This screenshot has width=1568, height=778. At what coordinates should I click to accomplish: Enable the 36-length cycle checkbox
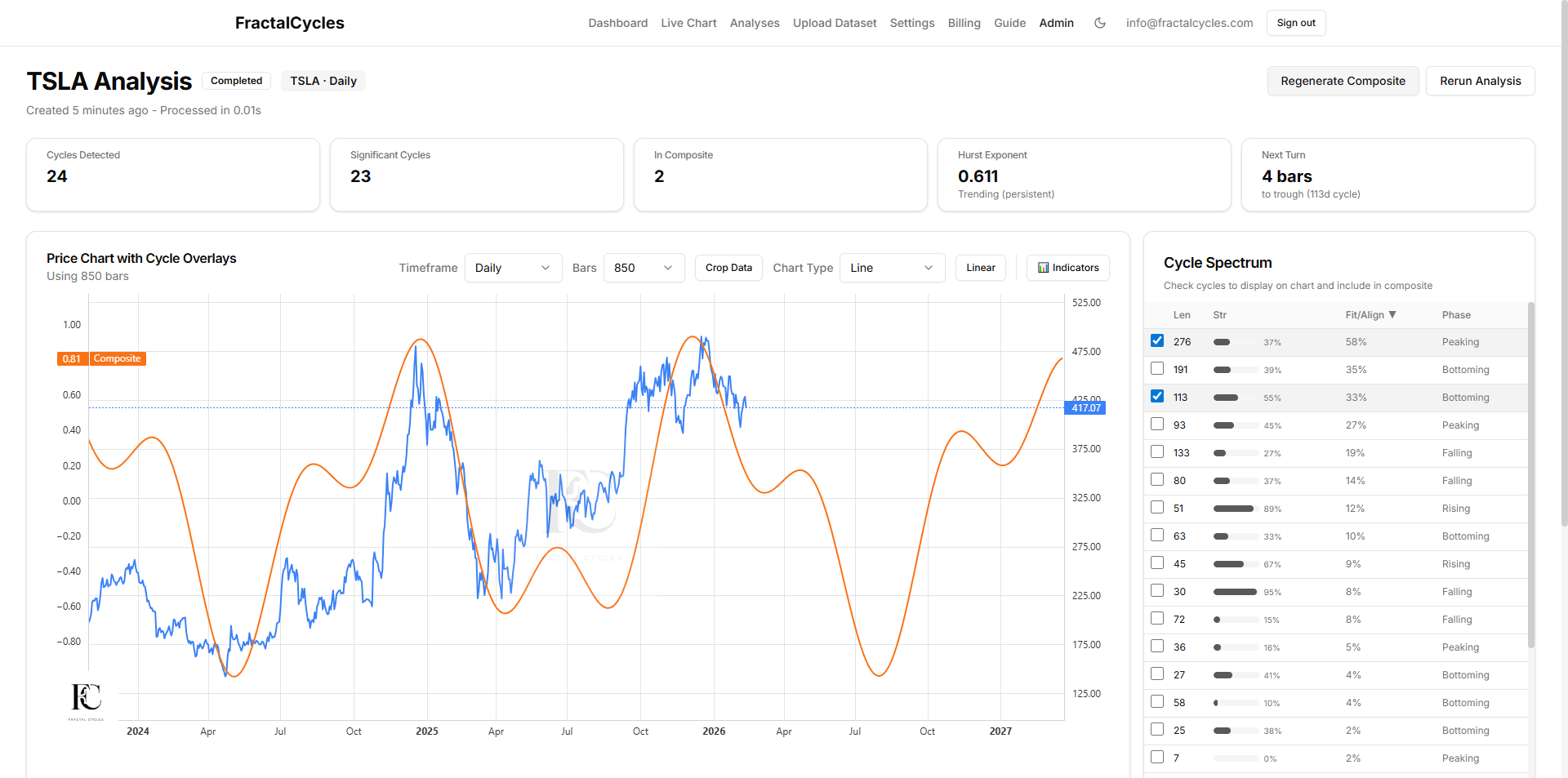click(x=1157, y=647)
